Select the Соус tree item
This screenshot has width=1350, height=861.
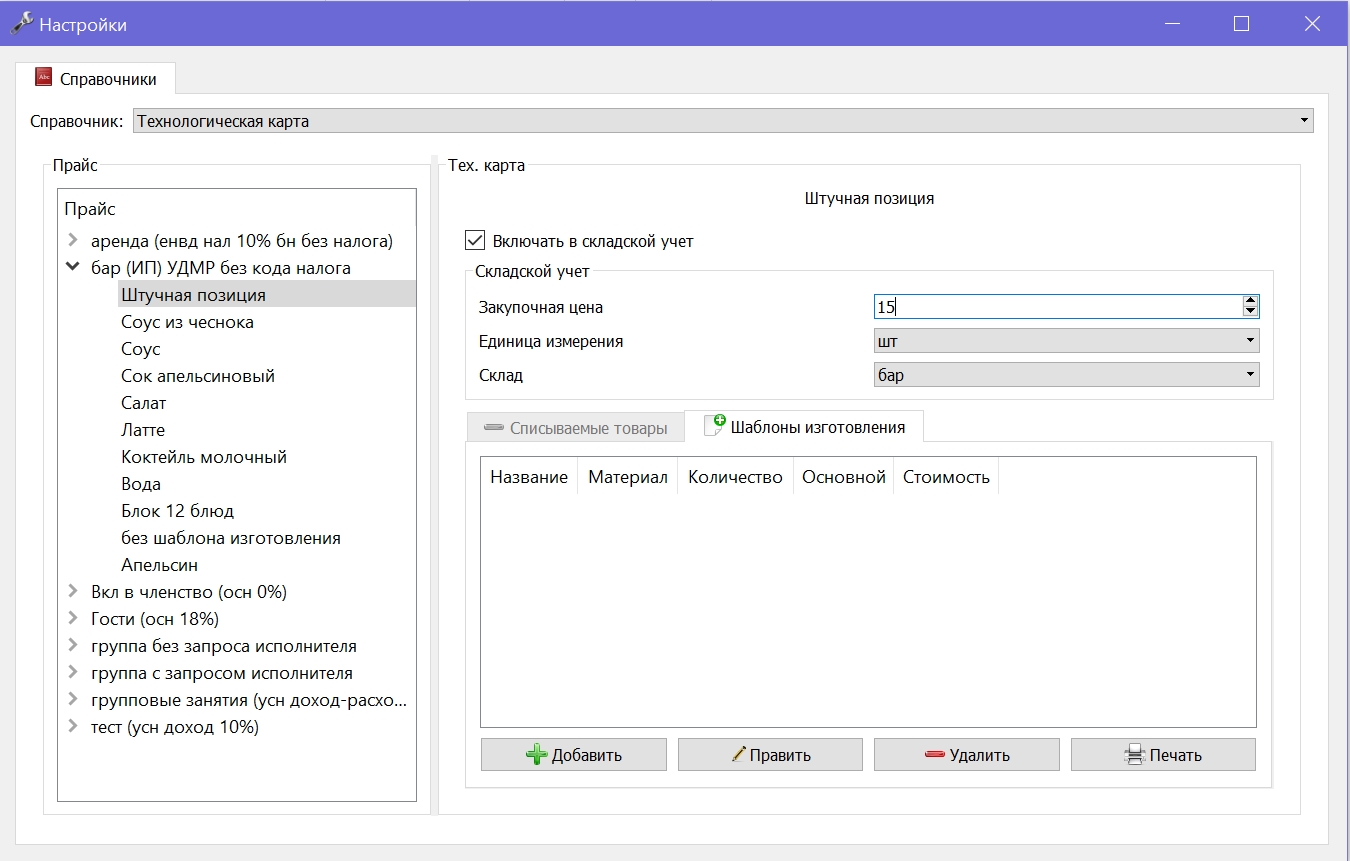(x=140, y=349)
